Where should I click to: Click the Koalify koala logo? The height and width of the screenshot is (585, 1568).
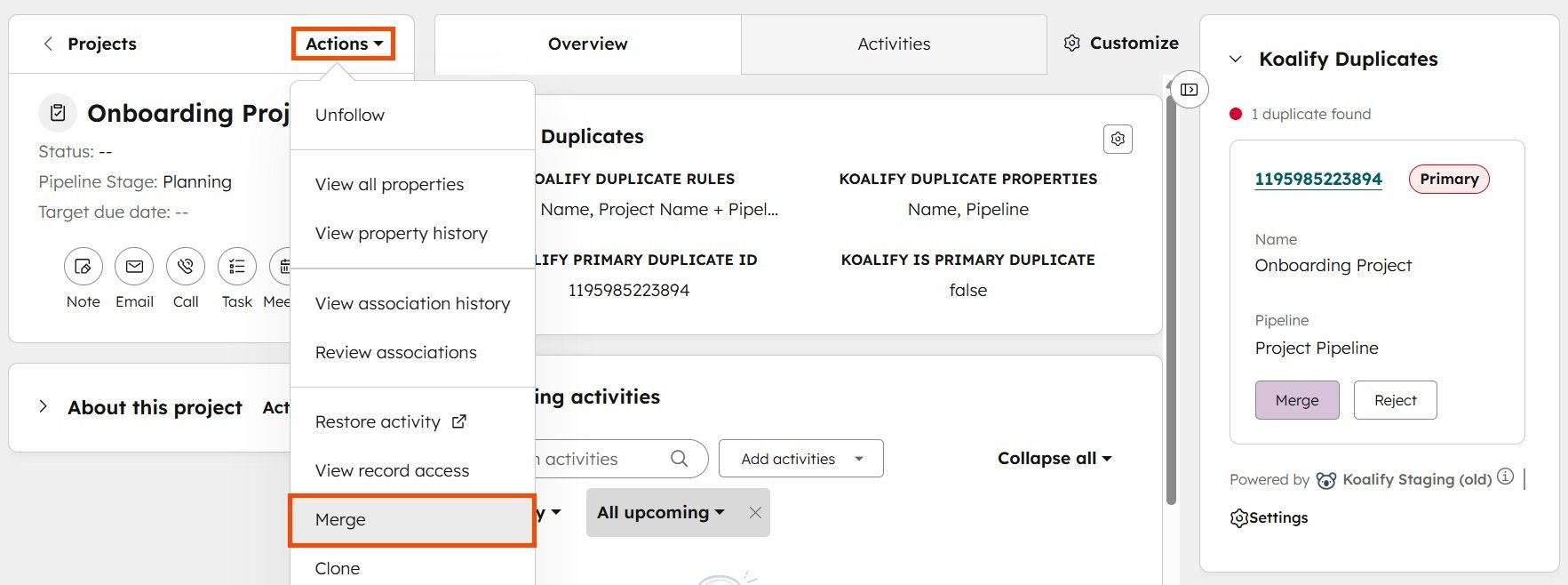(x=1326, y=480)
